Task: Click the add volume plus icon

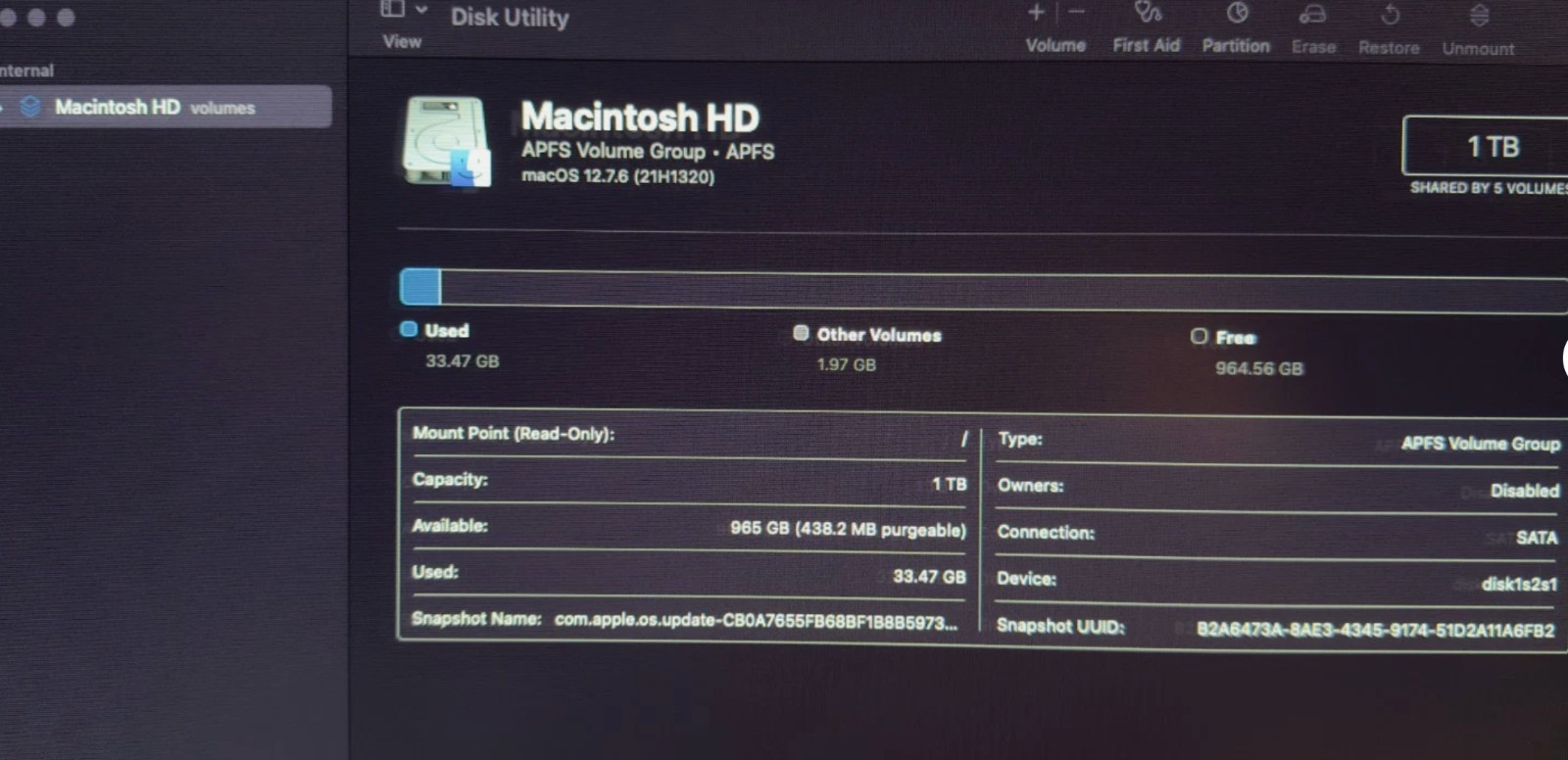Action: click(1036, 13)
